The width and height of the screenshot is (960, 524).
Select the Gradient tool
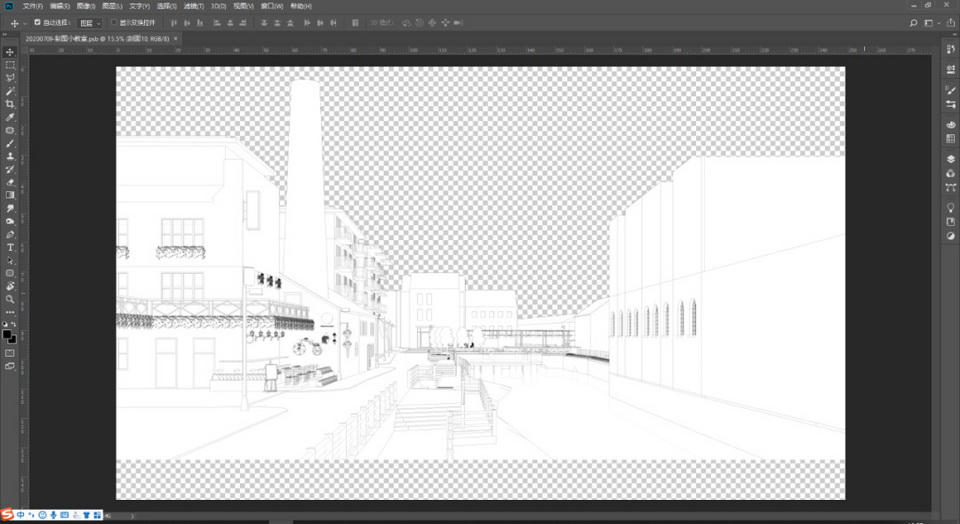(10, 195)
